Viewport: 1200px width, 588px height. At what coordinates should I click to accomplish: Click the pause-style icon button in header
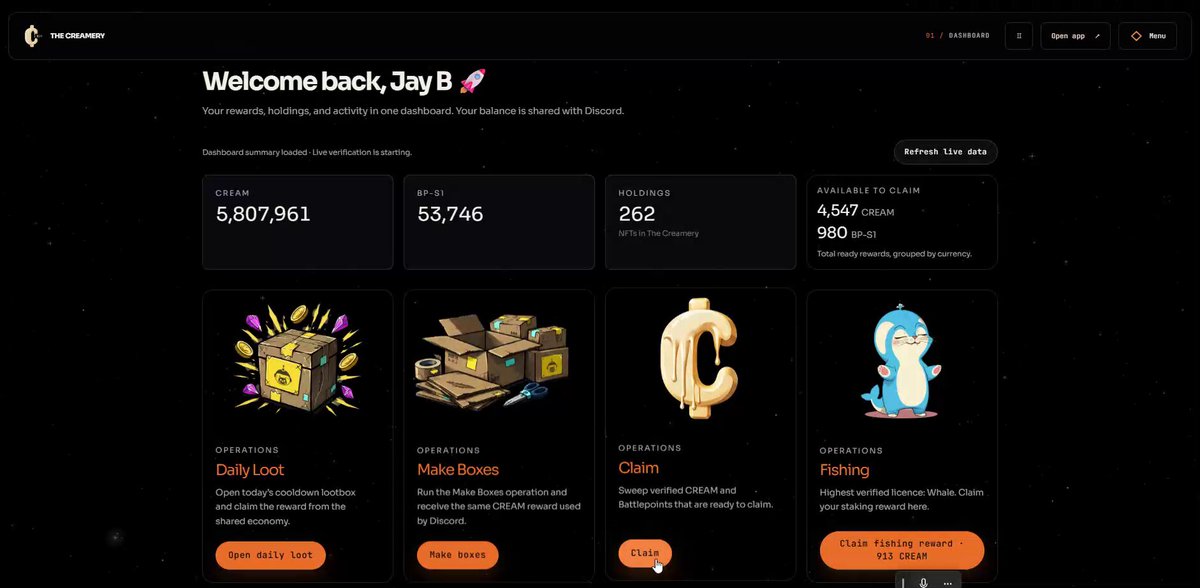[1019, 36]
